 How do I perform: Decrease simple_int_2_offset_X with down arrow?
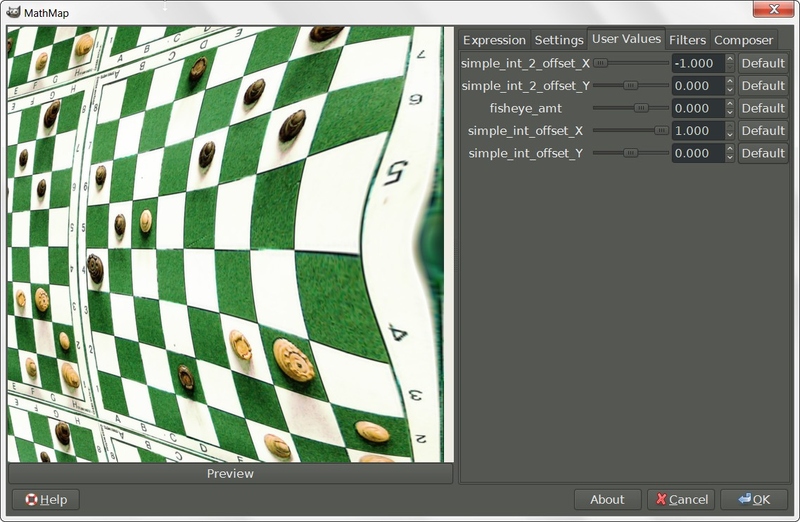[730, 68]
